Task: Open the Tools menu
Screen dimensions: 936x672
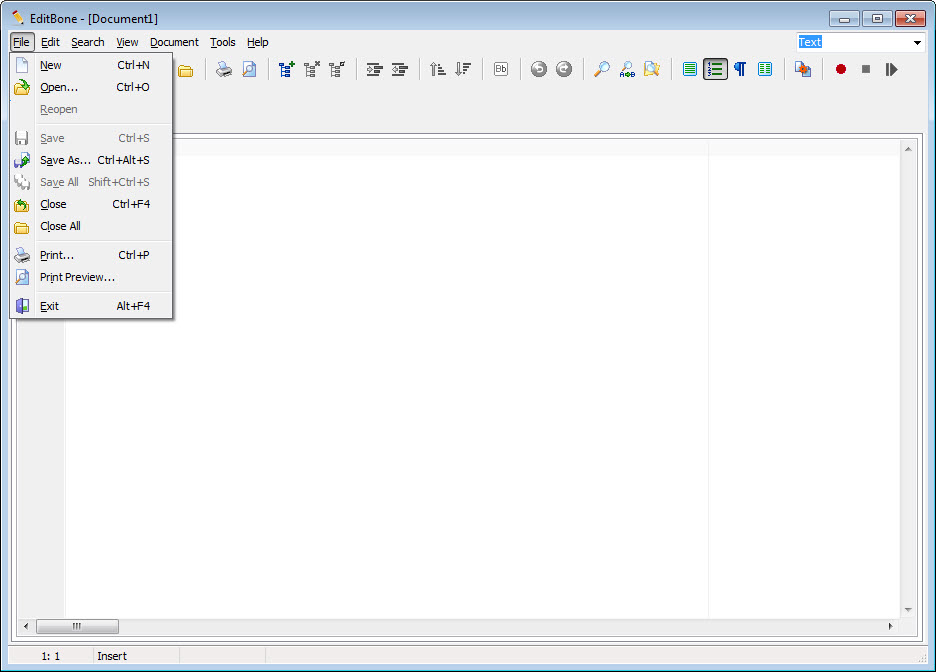Action: pos(223,42)
